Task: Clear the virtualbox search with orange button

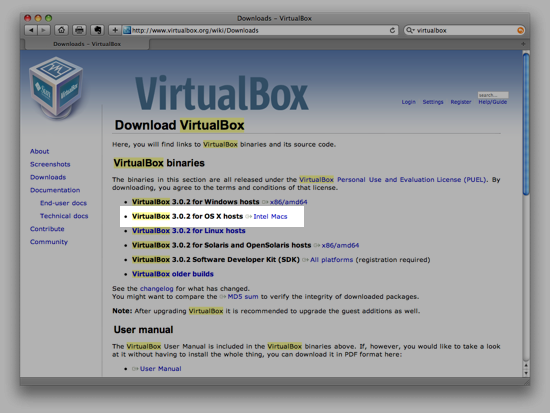Action: pos(521,31)
